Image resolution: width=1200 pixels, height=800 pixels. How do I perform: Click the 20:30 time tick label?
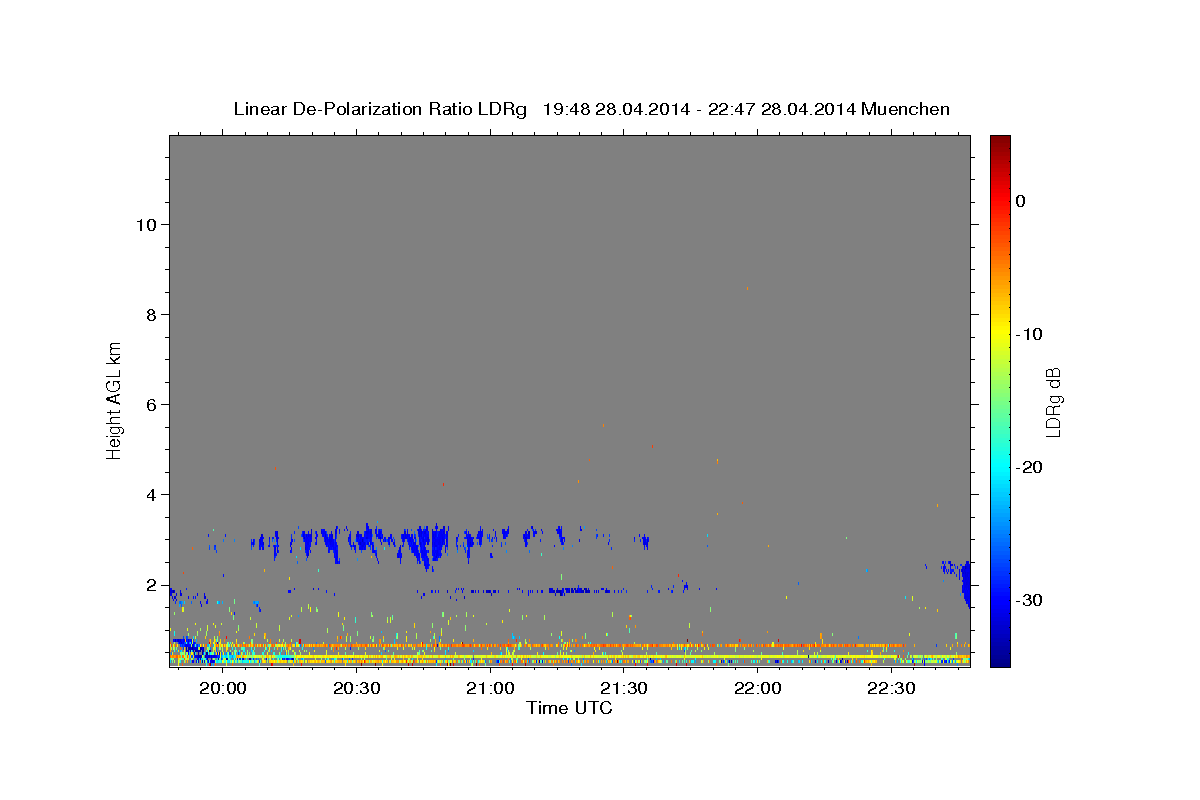point(357,689)
